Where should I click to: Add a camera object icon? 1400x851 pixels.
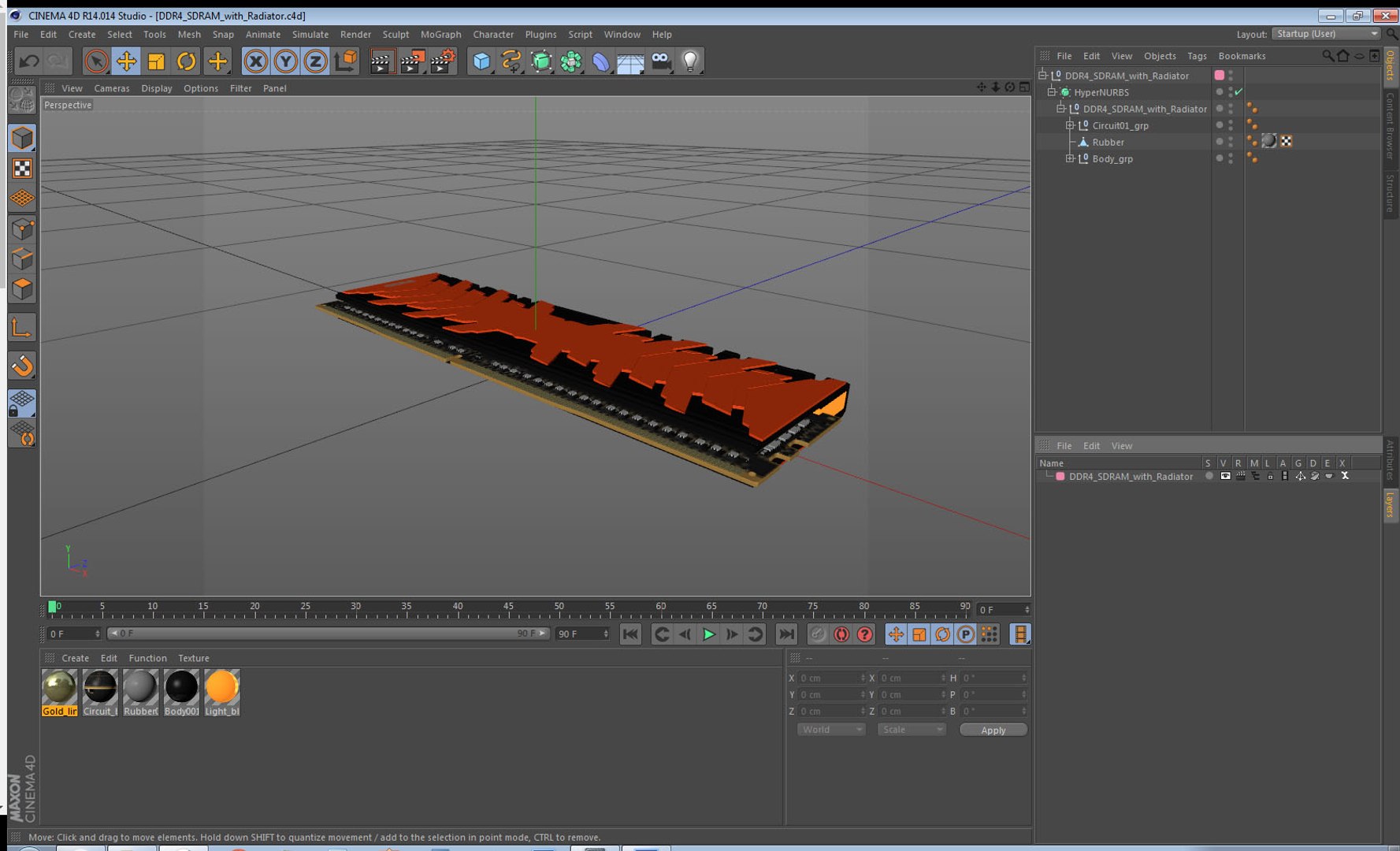661,61
